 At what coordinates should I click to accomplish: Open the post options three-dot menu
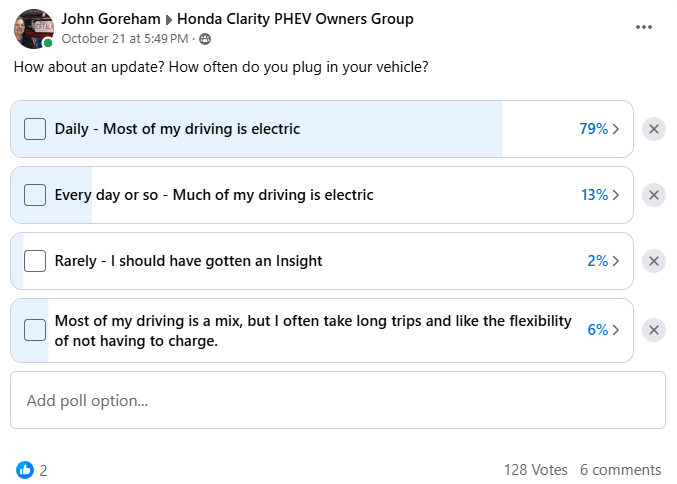pos(644,27)
